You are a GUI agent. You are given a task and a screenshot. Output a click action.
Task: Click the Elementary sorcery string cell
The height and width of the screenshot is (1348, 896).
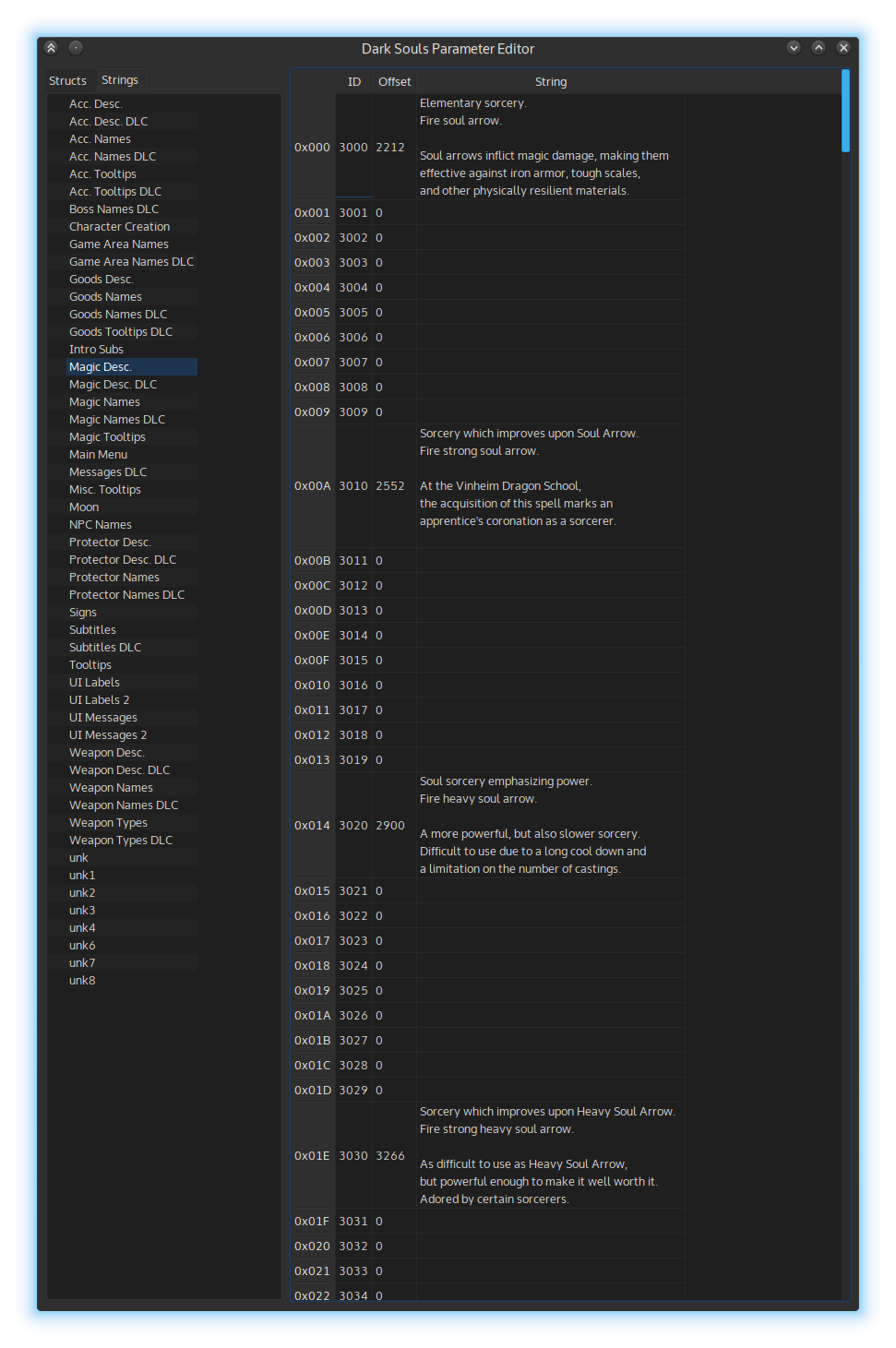(551, 147)
